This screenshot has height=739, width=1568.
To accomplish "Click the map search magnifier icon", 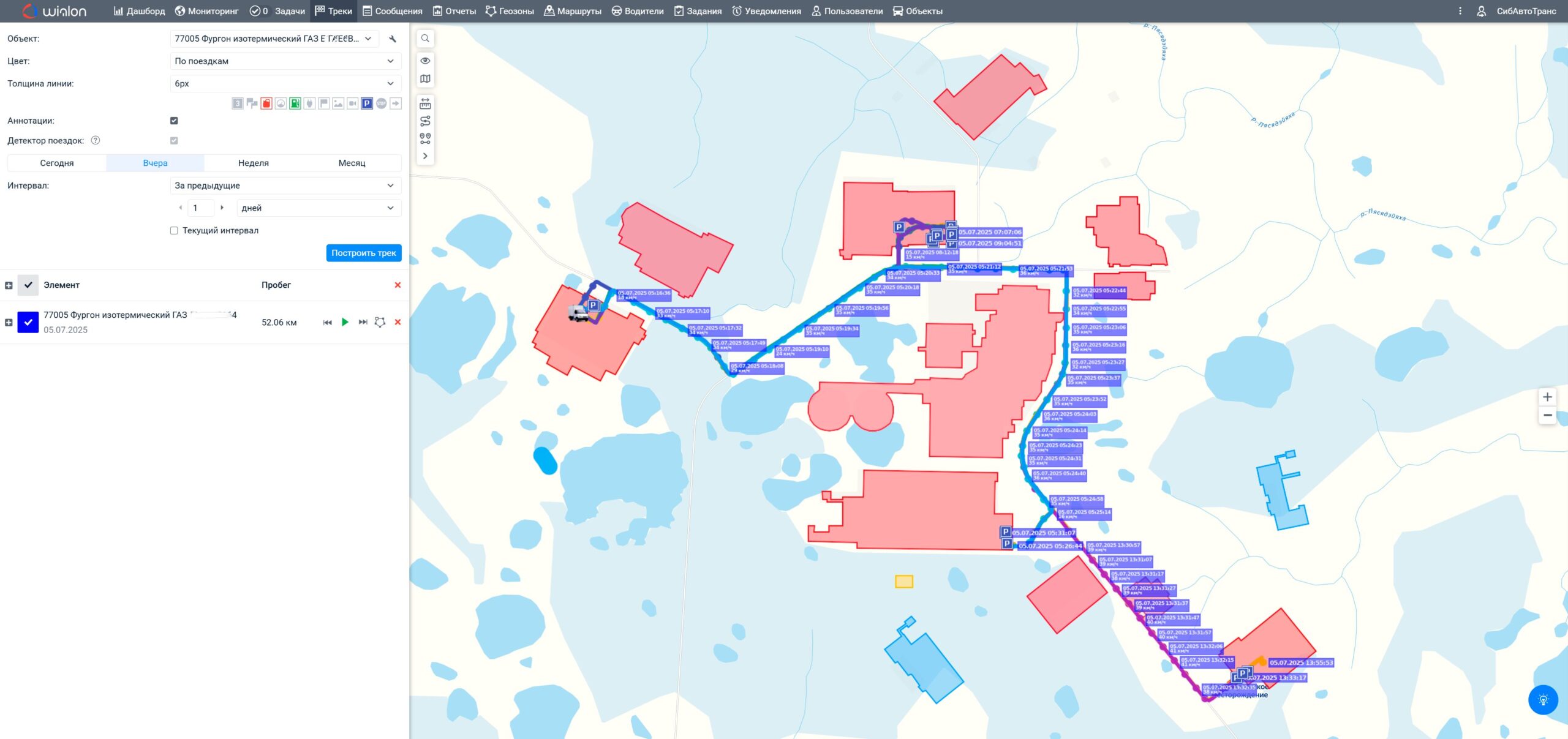I will coord(425,39).
